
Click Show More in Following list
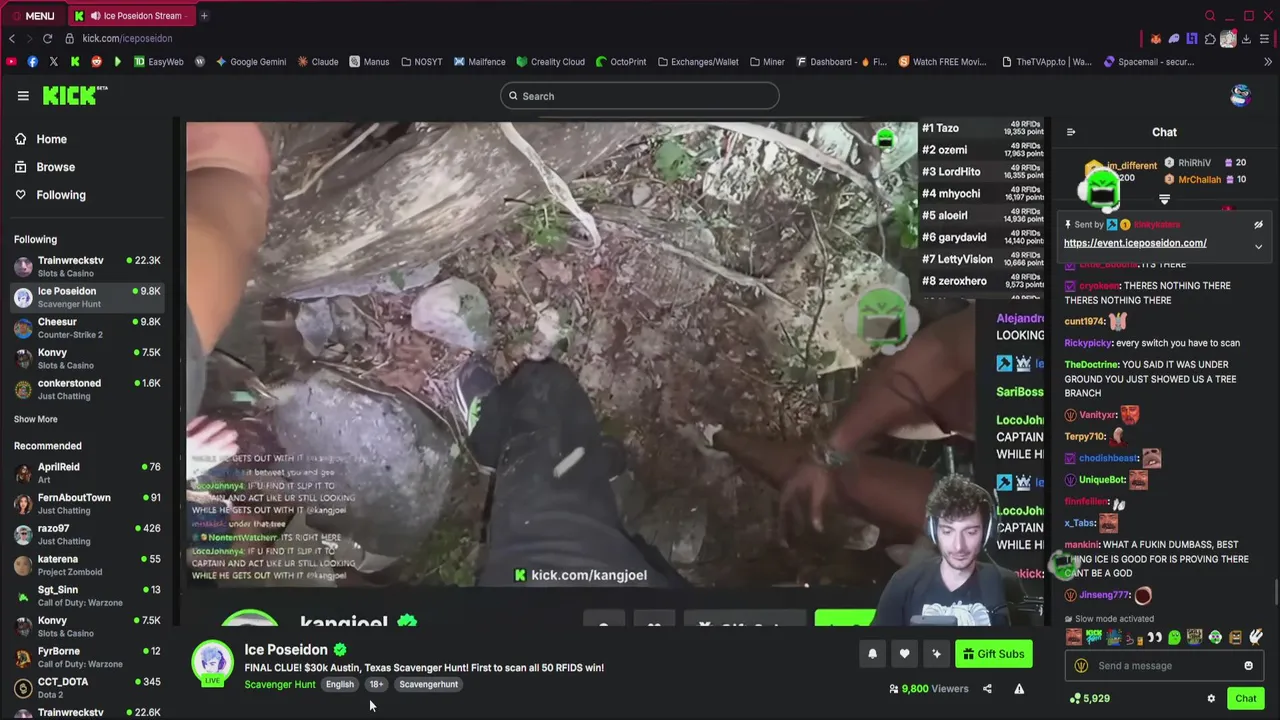36,419
